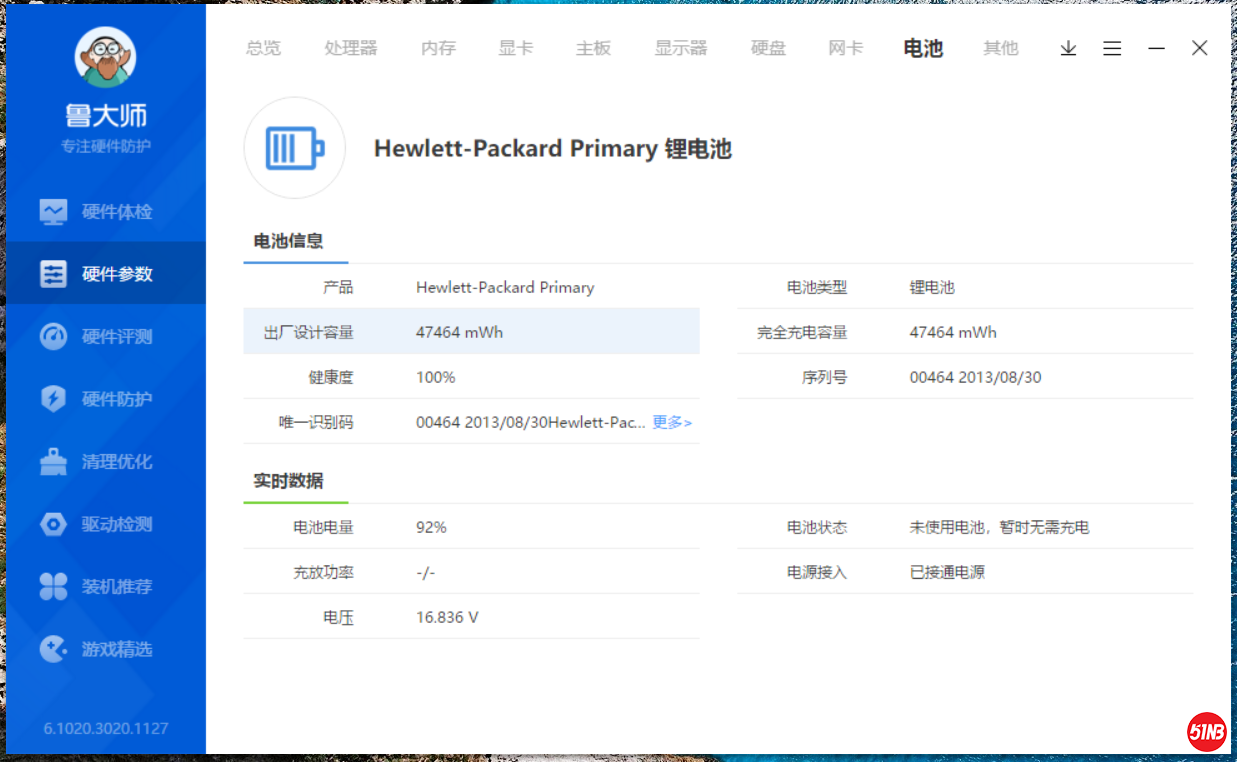1237x762 pixels.
Task: Click the 硬件参数 sliders icon in sidebar
Action: 53,274
